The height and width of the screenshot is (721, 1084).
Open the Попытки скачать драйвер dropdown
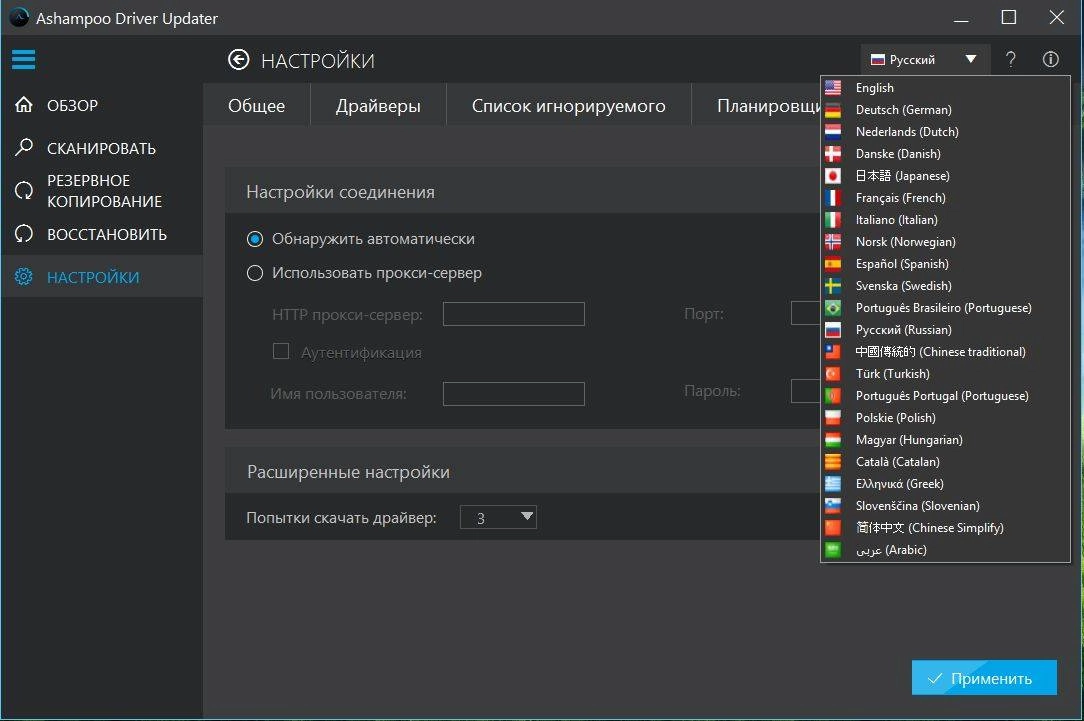498,517
